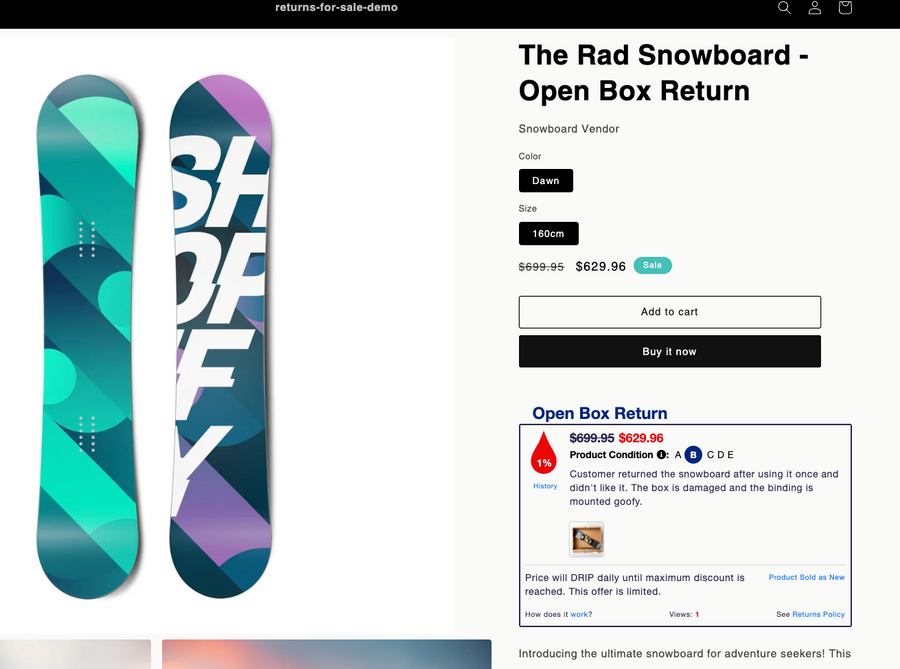Select the Dawn color option
Image resolution: width=900 pixels, height=669 pixels.
[x=546, y=181]
